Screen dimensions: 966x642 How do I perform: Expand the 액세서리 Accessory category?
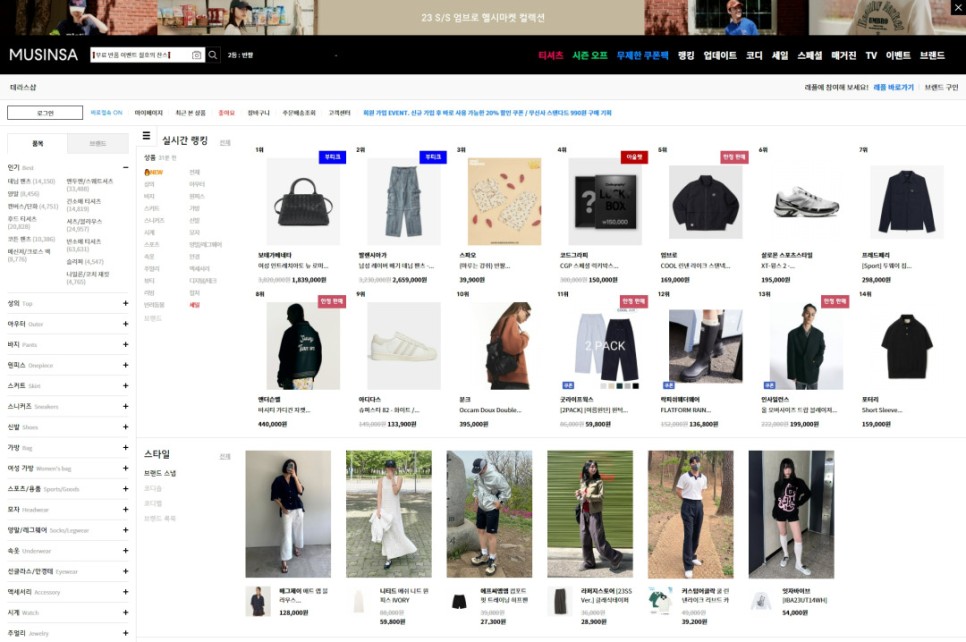tap(125, 592)
